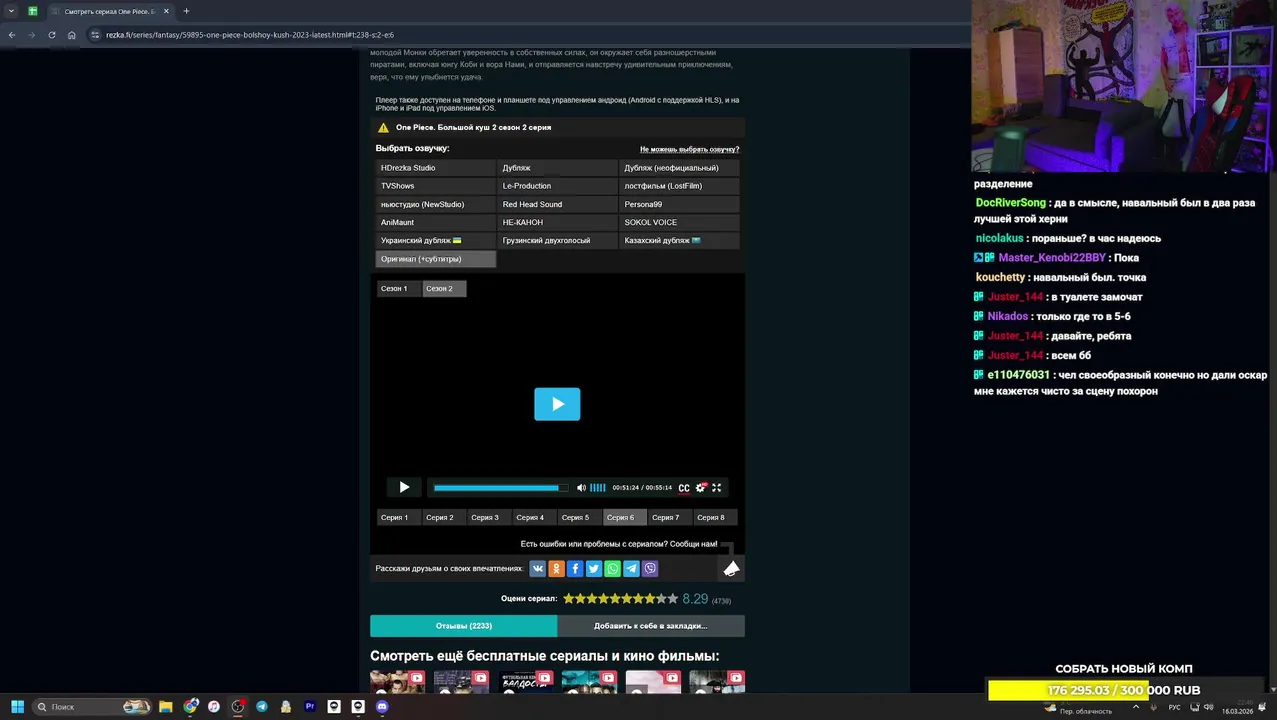Screen dimensions: 1277x720
Task: Choose Red Head Sound voiceover
Action: click(557, 204)
